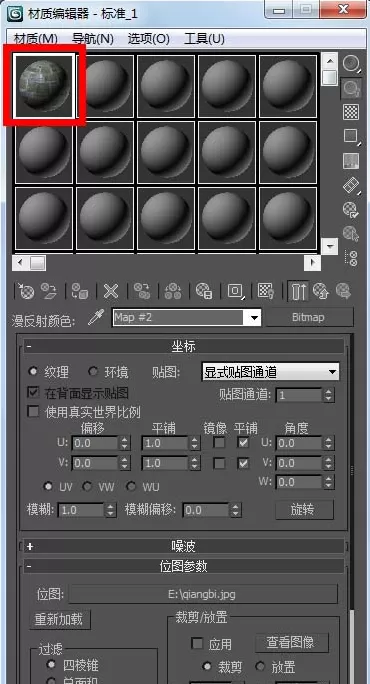Click Go Forward to Sibling icon

344,291
